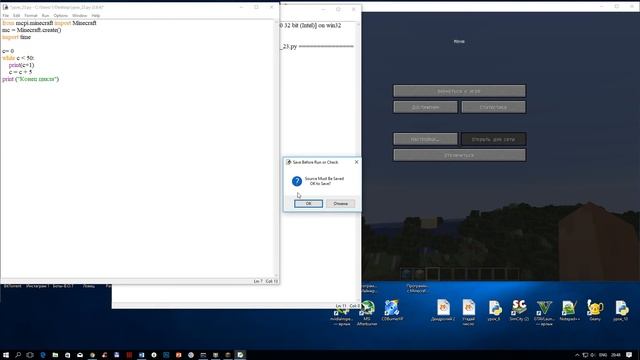Click Отмена in the save dialog
This screenshot has width=640, height=360.
[340, 203]
